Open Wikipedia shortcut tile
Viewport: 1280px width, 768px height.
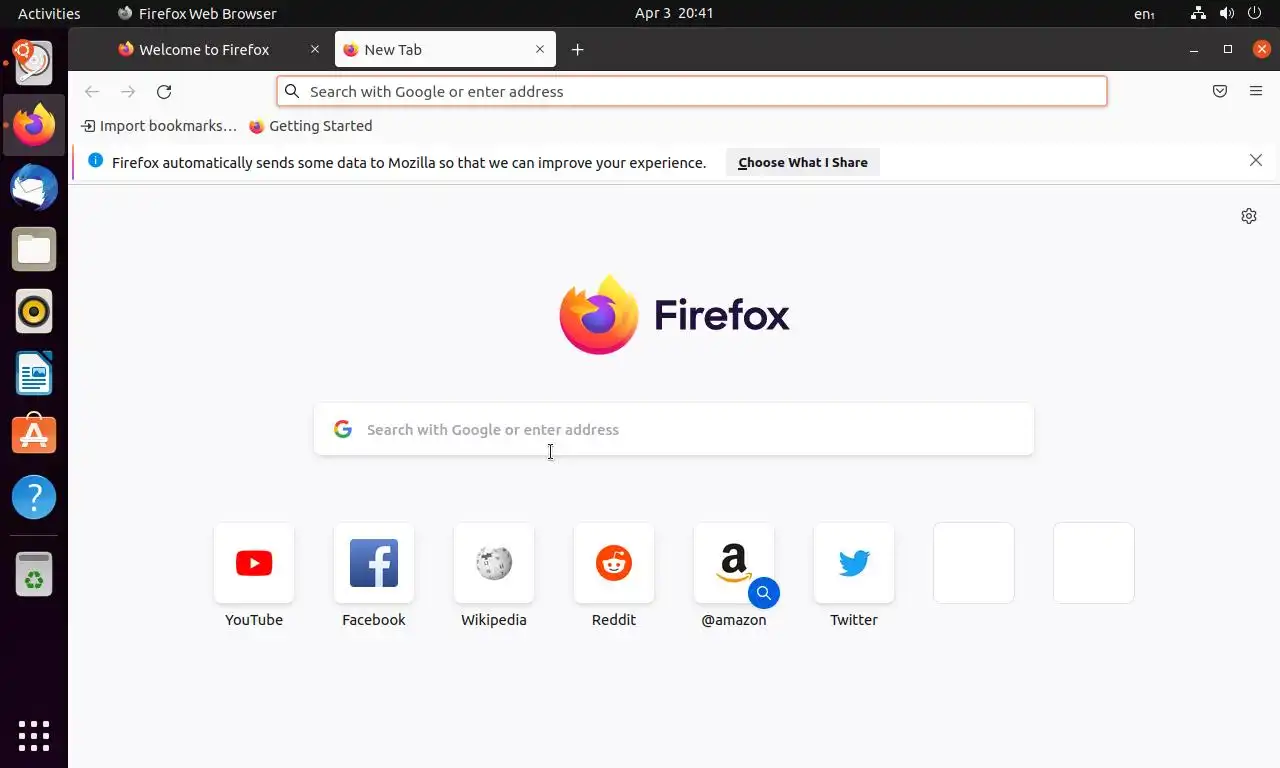pos(494,563)
